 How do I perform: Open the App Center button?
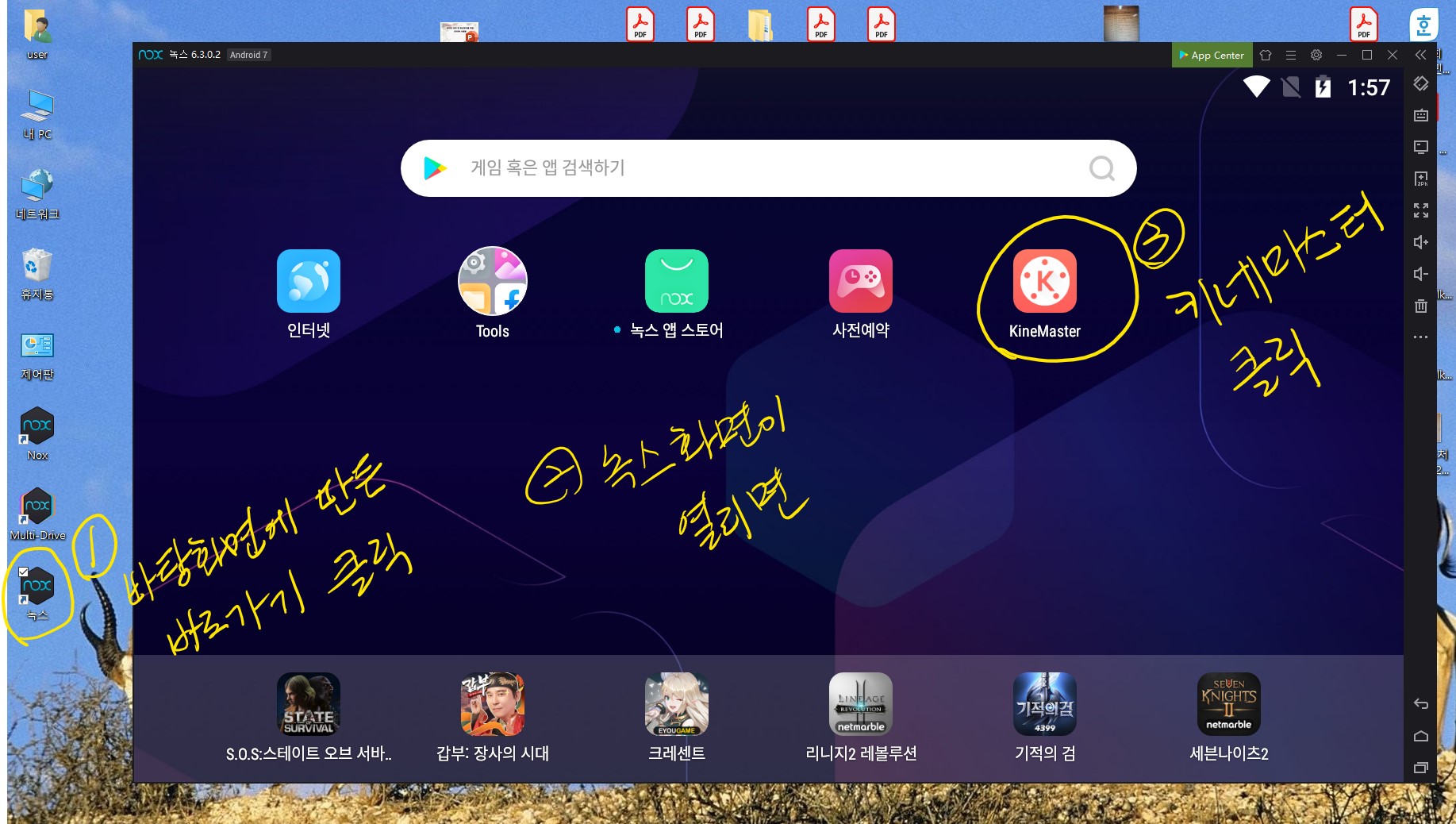[1212, 55]
